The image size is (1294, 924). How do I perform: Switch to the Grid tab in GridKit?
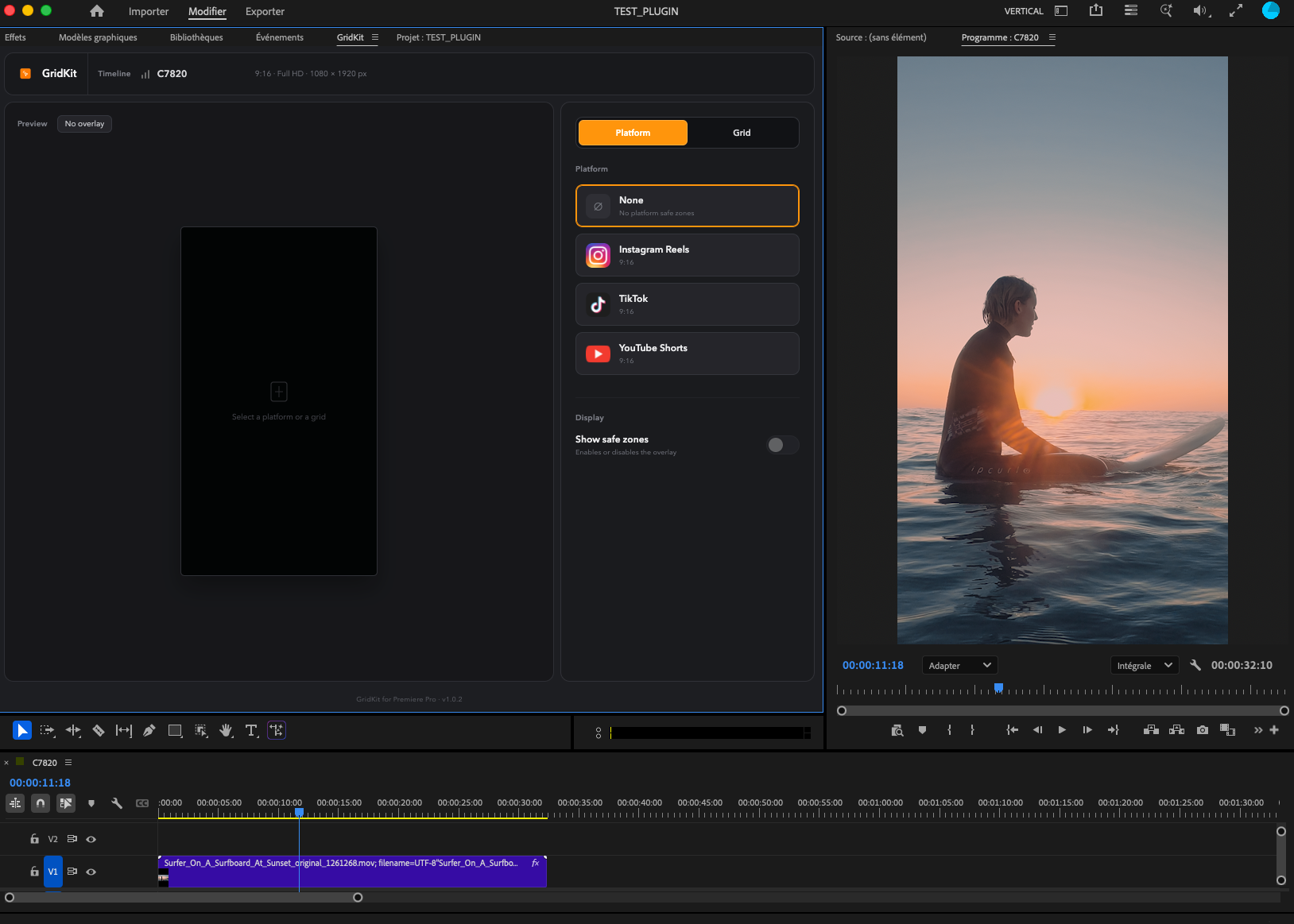coord(742,133)
